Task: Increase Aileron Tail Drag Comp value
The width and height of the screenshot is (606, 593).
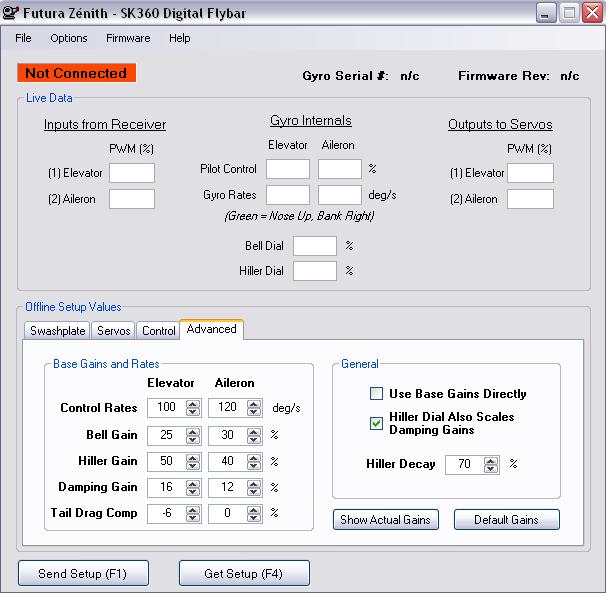Action: point(254,510)
